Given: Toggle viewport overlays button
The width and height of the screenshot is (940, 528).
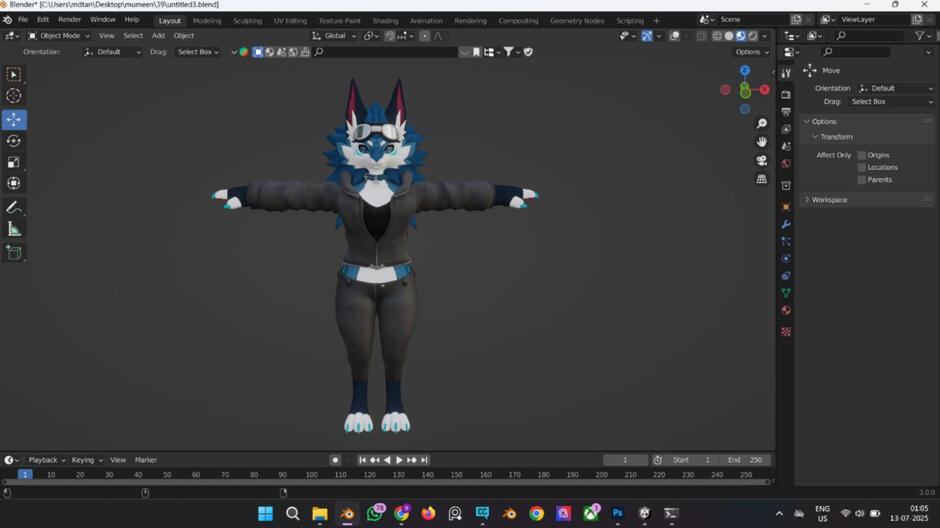Looking at the screenshot, I should 674,36.
